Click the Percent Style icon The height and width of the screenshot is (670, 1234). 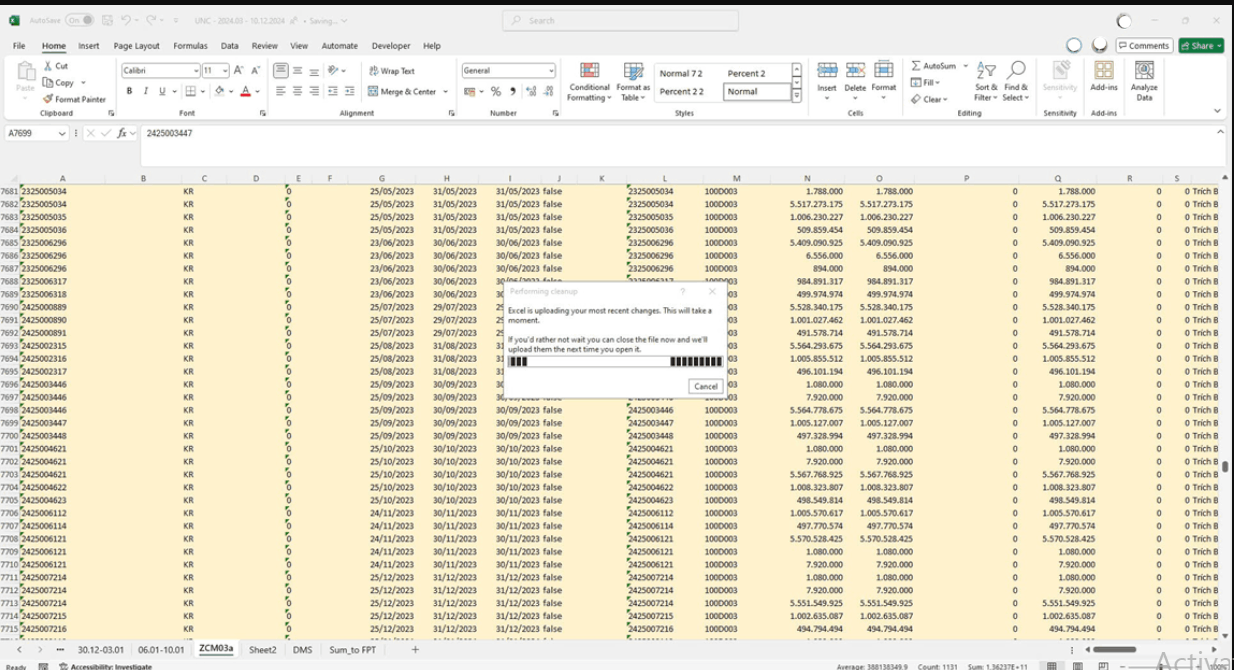coord(495,91)
